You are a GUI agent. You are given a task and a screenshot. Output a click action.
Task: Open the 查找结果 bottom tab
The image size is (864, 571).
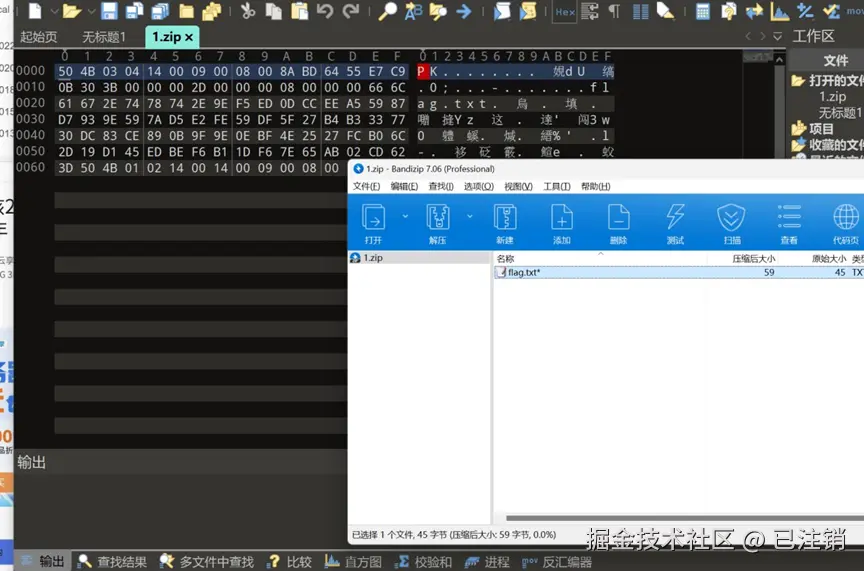[x=112, y=561]
